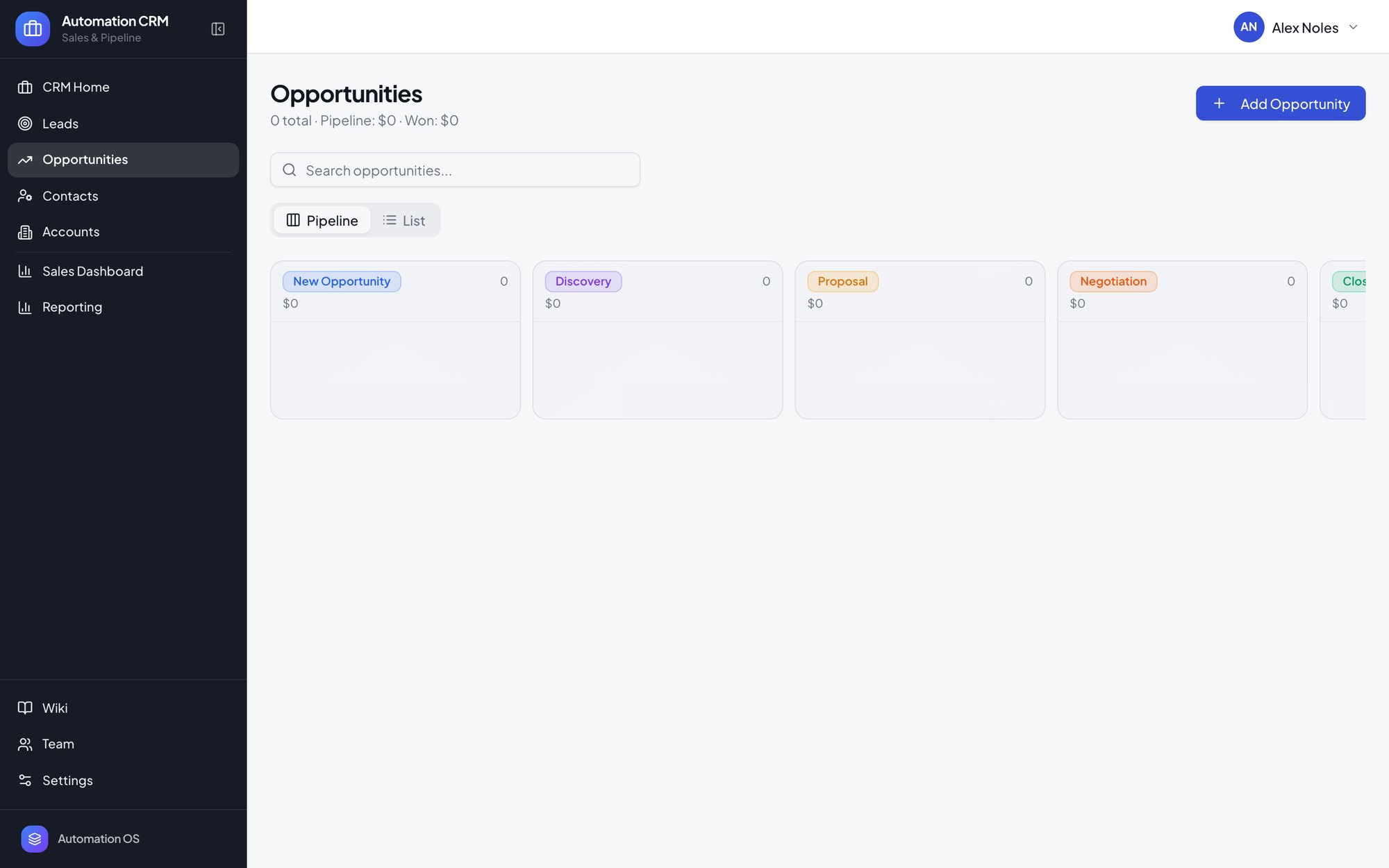
Task: Click the Wiki book icon
Action: [x=25, y=708]
